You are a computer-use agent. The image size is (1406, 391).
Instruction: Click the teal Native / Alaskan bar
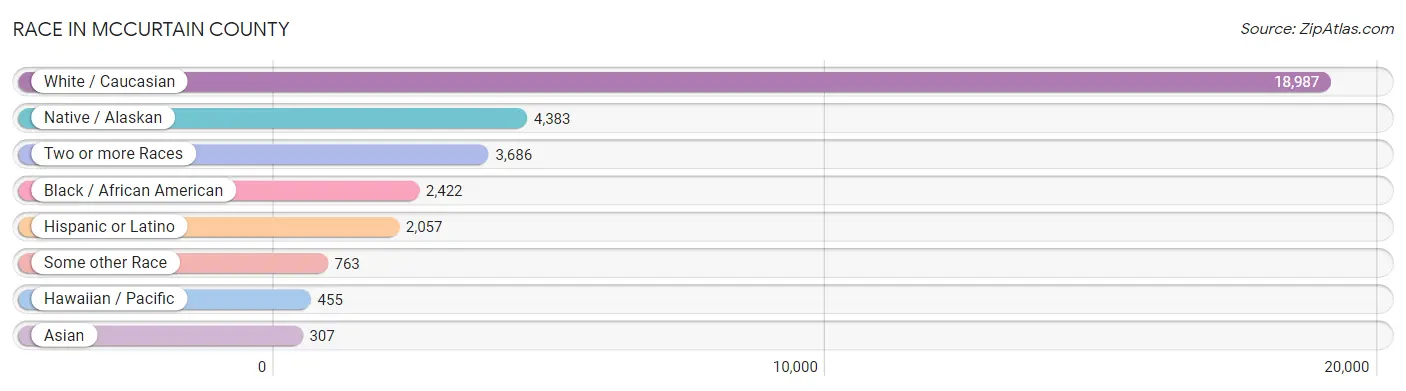(272, 118)
